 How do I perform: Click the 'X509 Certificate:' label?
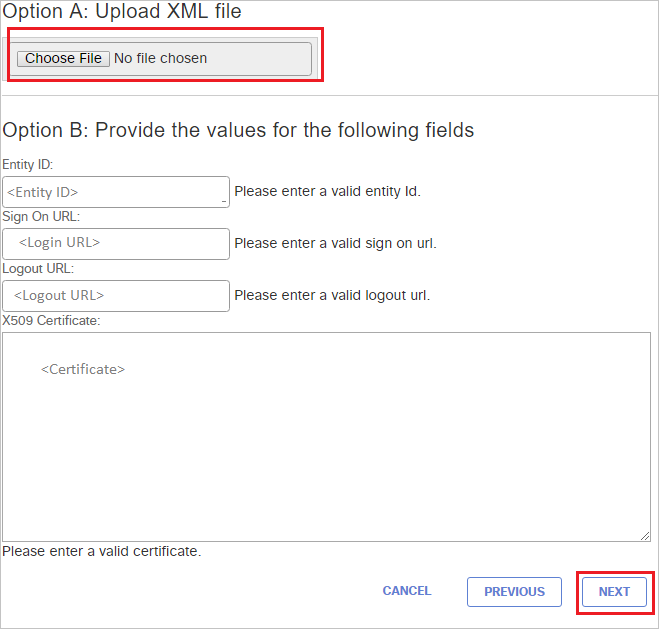pyautogui.click(x=51, y=321)
